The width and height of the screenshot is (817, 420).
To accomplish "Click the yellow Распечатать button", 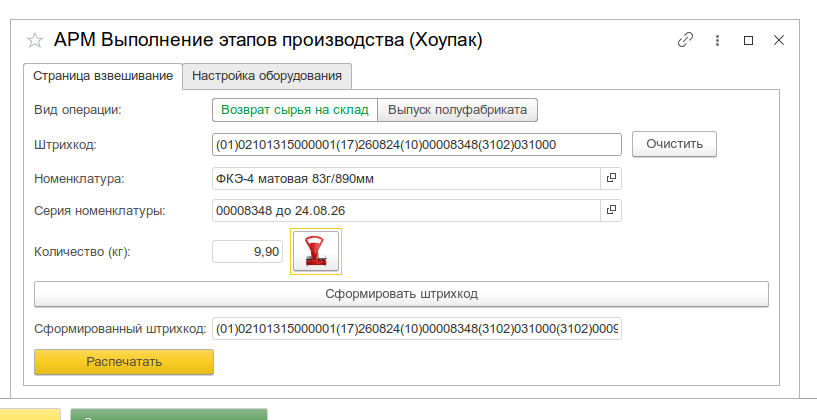I will coord(124,362).
